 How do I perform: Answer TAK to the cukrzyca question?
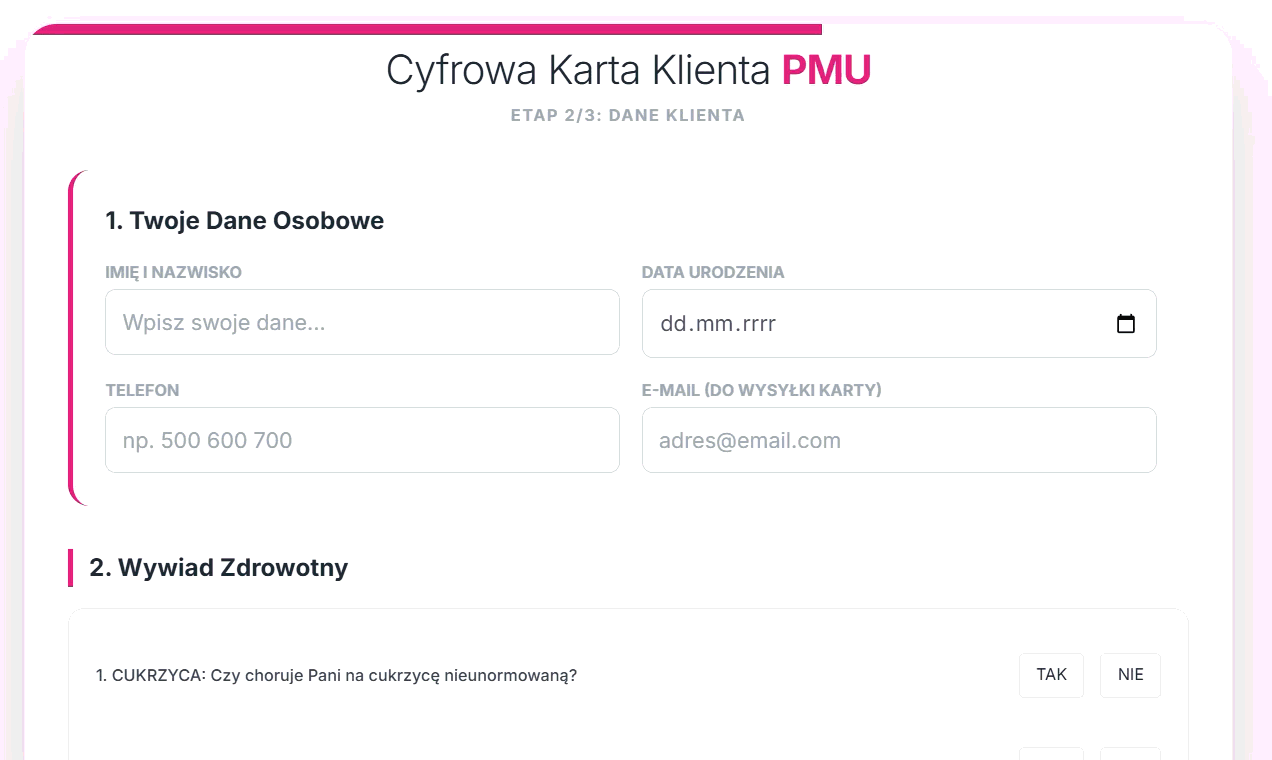[1051, 675]
